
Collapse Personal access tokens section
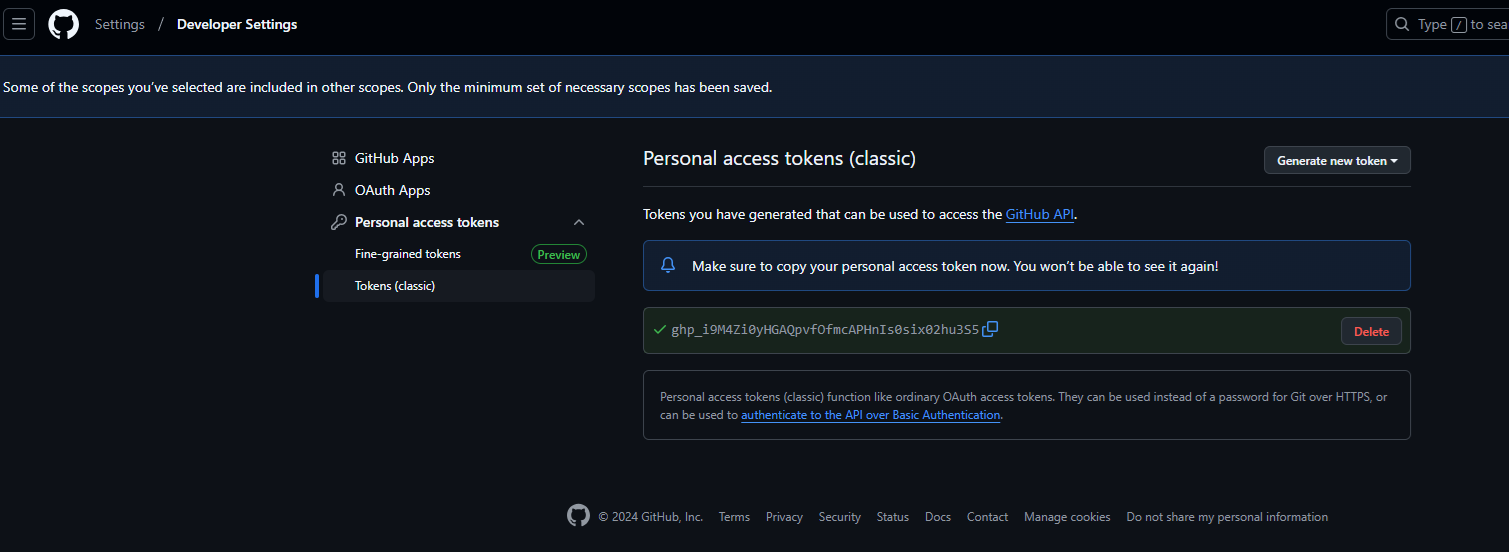tap(578, 222)
